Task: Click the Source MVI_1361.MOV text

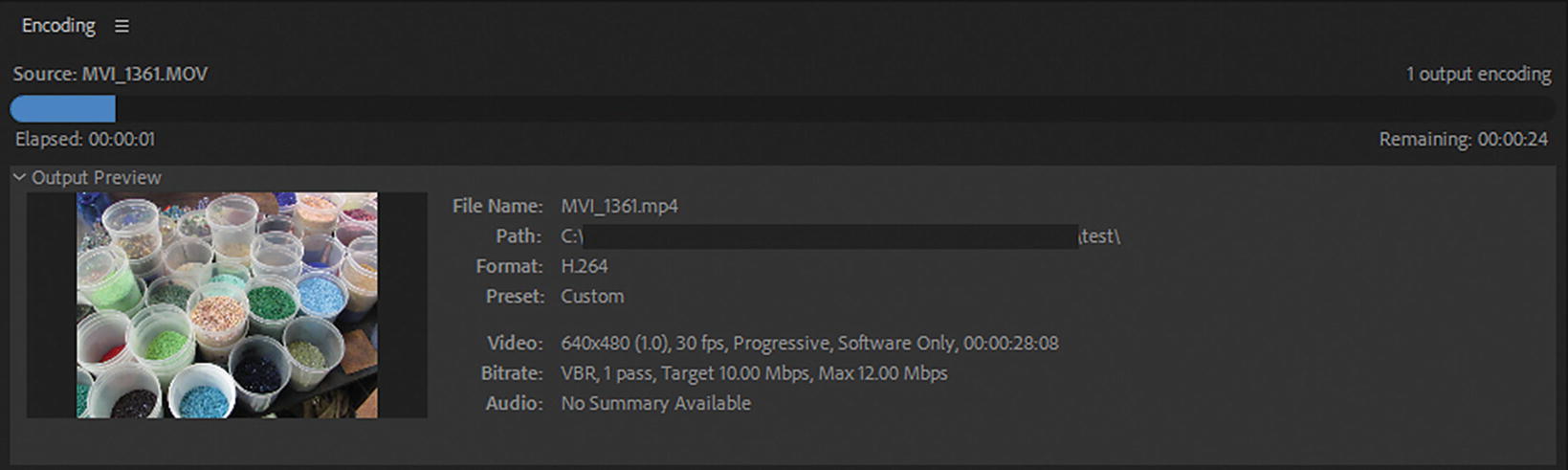Action: 110,74
